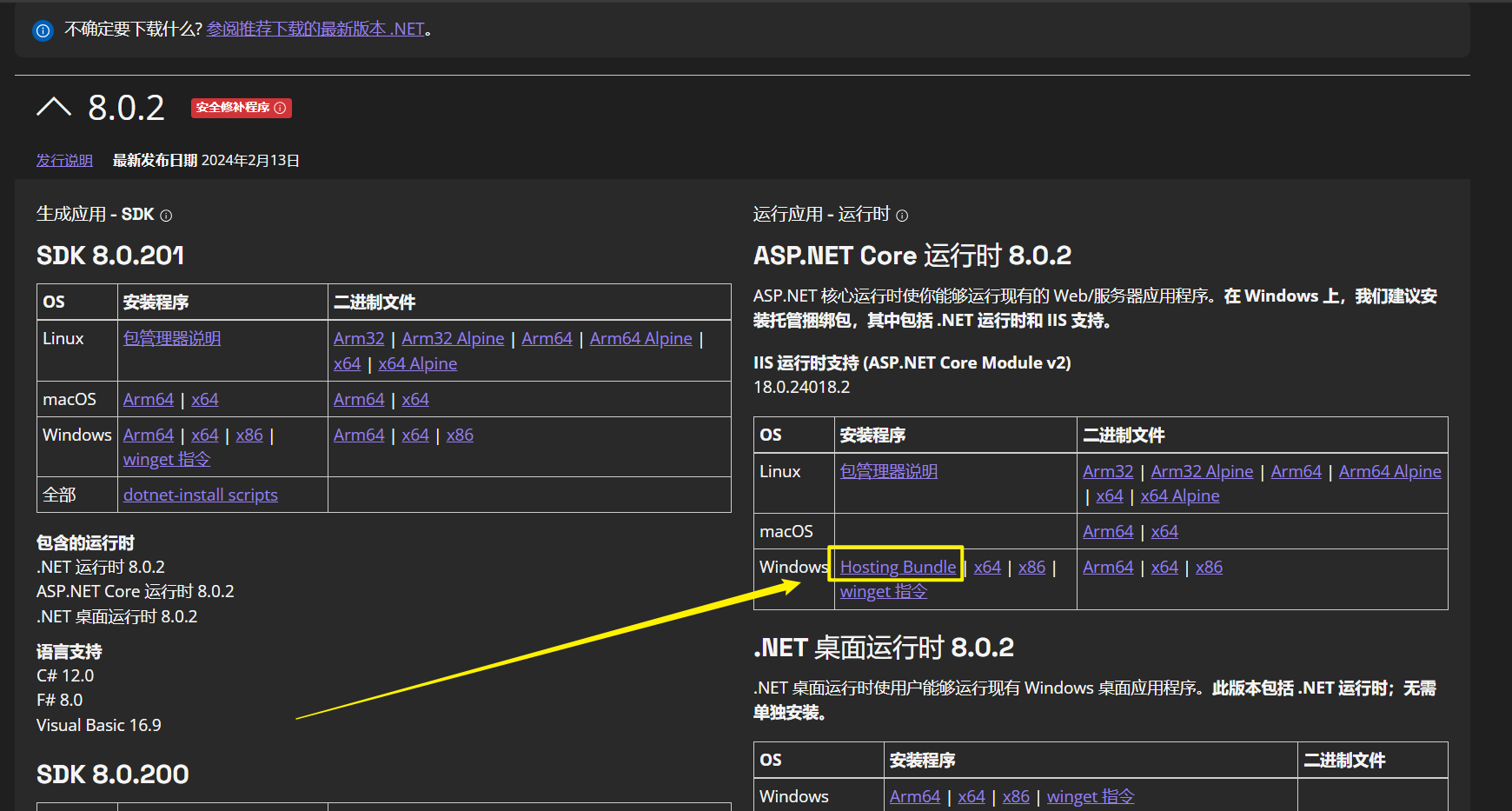Viewport: 1512px width, 811px height.
Task: Download ASP.NET Core Windows x86 binary
Action: (1209, 567)
